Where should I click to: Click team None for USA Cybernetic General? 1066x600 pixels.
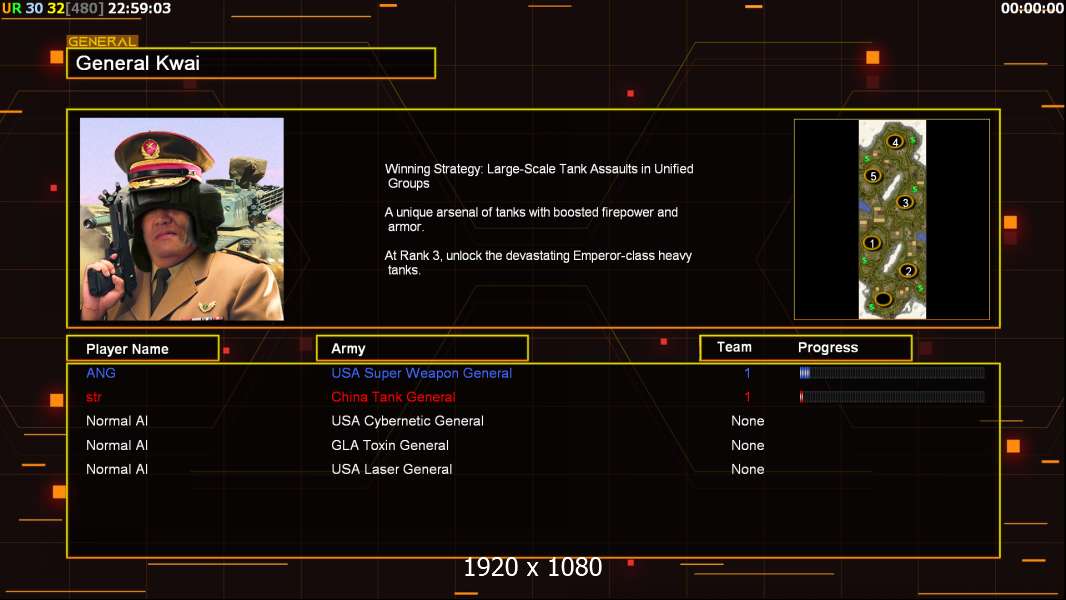click(x=747, y=421)
